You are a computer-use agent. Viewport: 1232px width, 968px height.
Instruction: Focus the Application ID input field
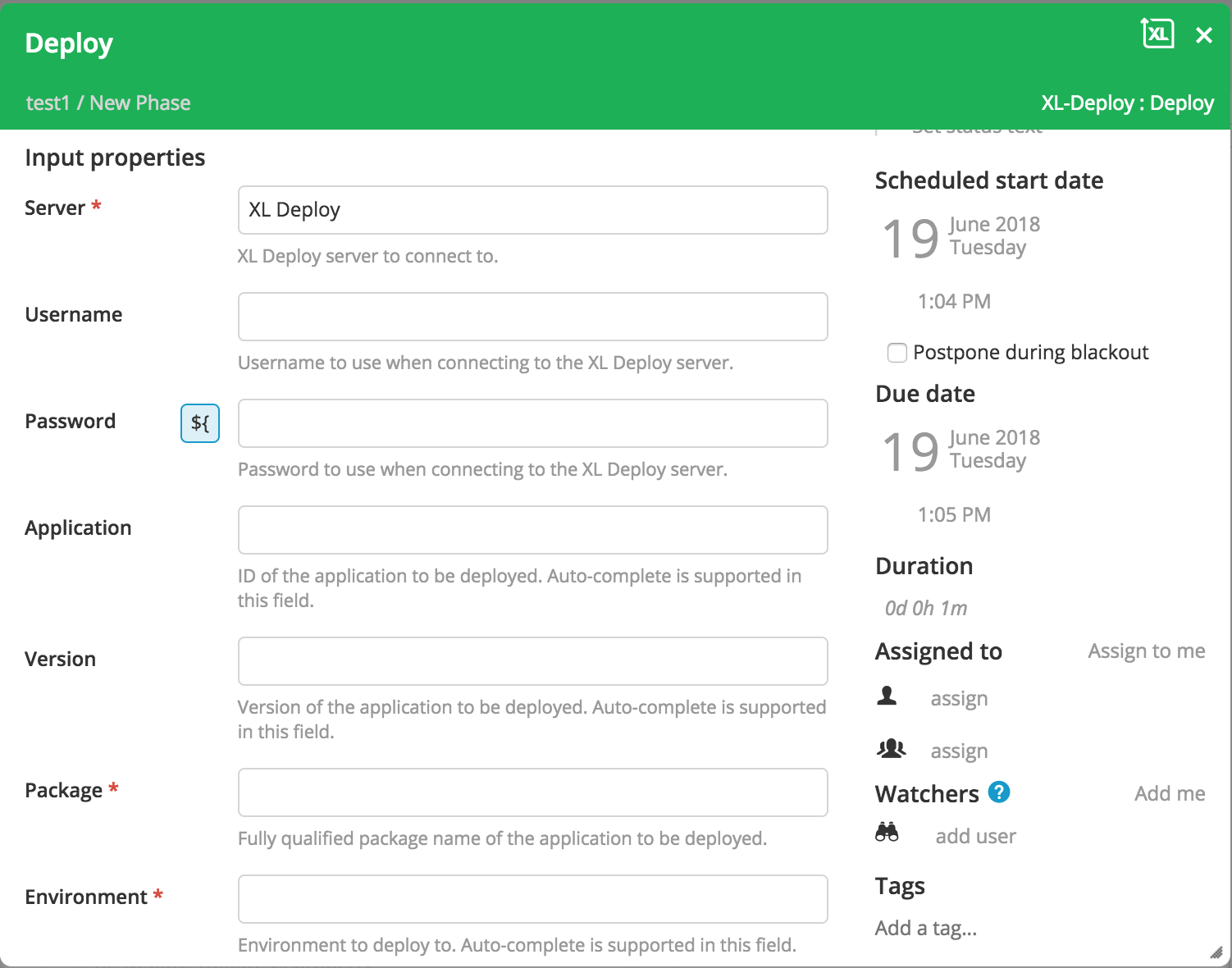(532, 530)
